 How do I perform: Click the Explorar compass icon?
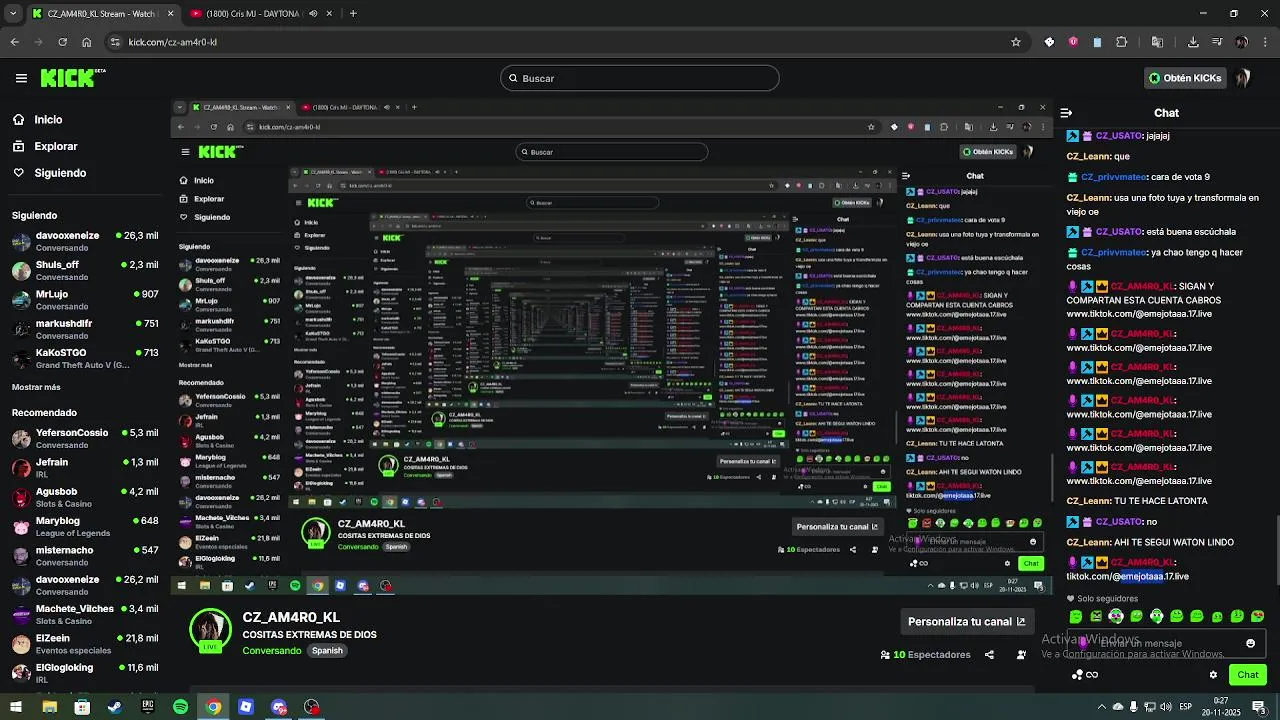coord(18,146)
